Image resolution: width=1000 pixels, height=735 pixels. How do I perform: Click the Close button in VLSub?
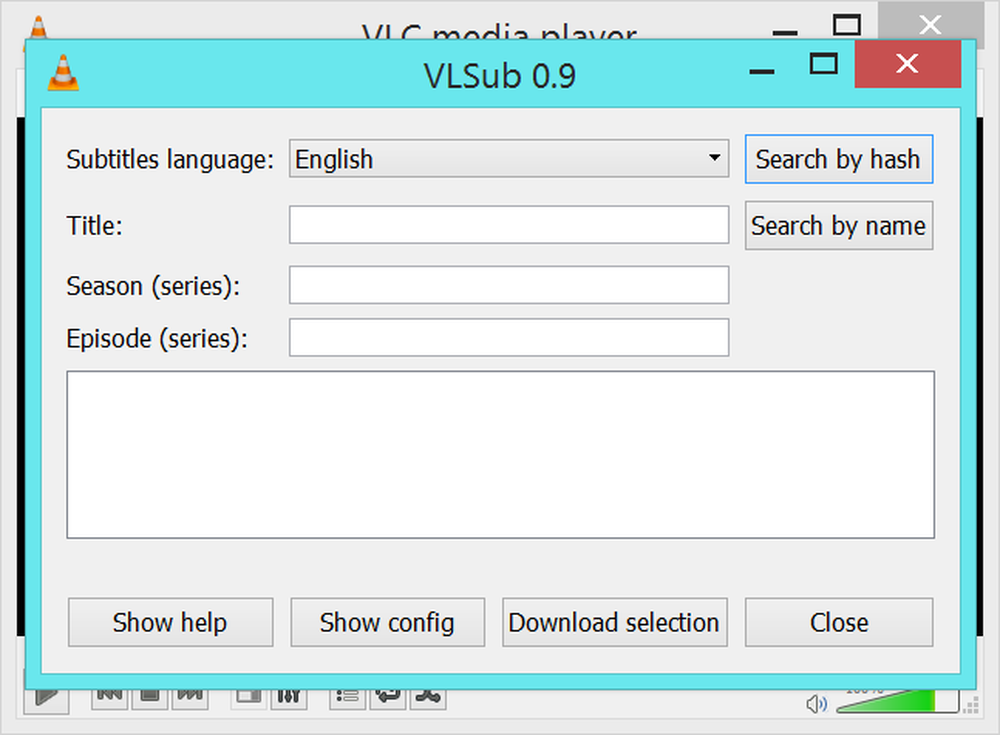tap(839, 622)
